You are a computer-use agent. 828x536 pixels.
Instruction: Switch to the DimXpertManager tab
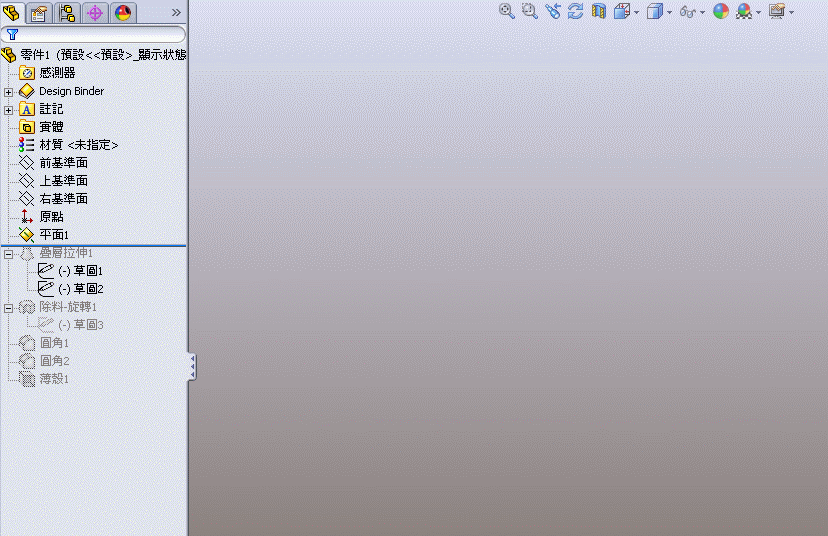click(x=95, y=13)
